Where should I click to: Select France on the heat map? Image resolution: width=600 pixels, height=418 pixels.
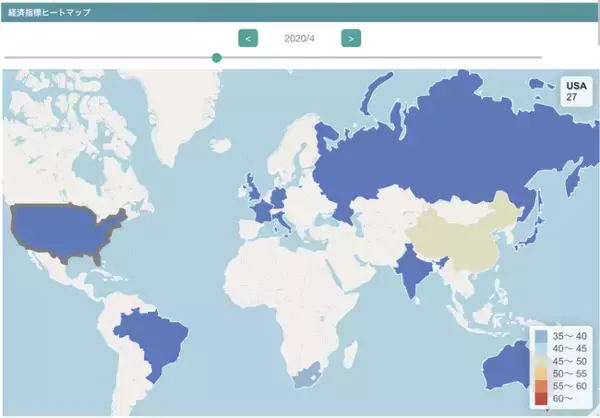262,212
